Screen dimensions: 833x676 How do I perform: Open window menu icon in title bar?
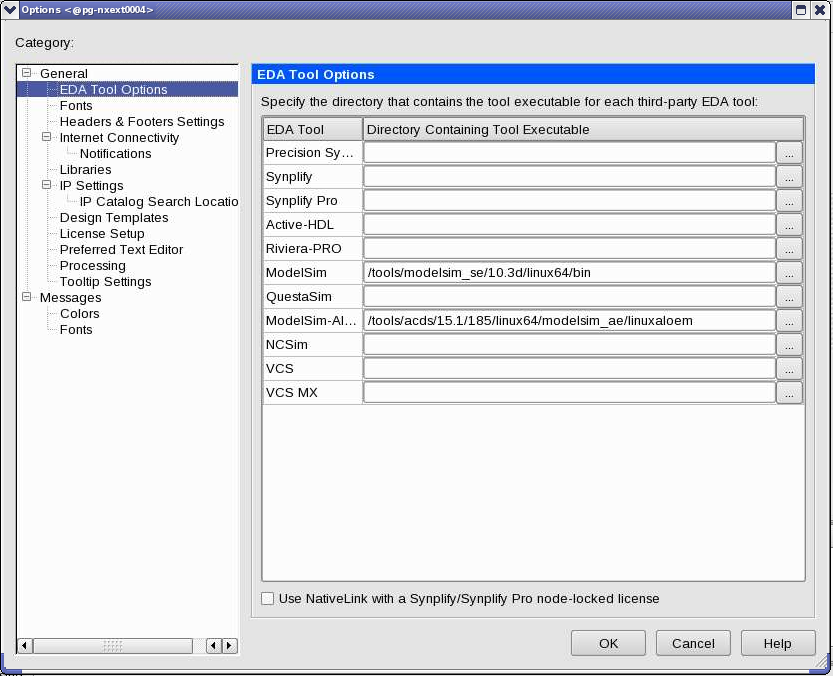pyautogui.click(x=10, y=10)
